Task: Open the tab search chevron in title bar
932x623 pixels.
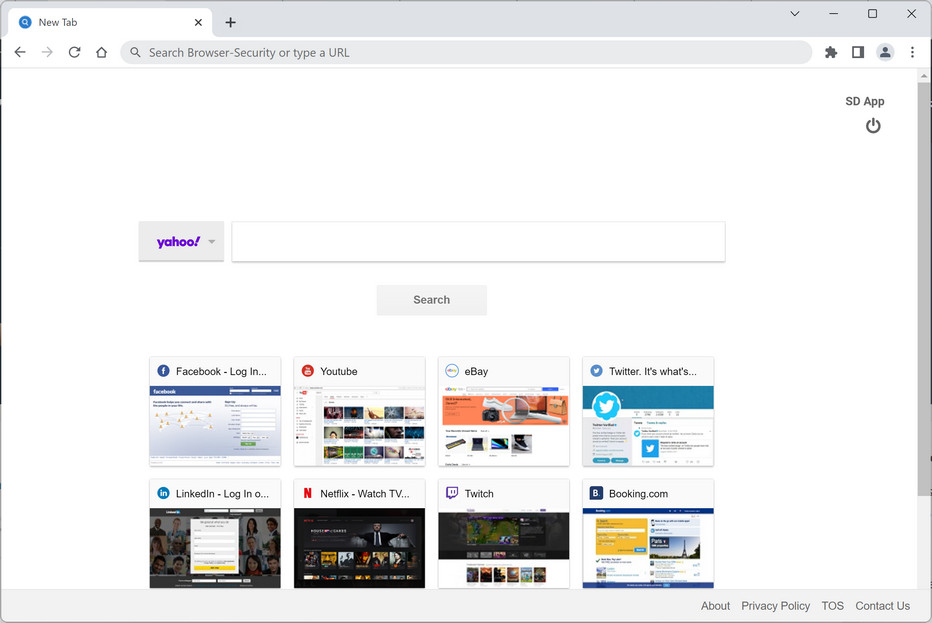Action: click(x=795, y=14)
